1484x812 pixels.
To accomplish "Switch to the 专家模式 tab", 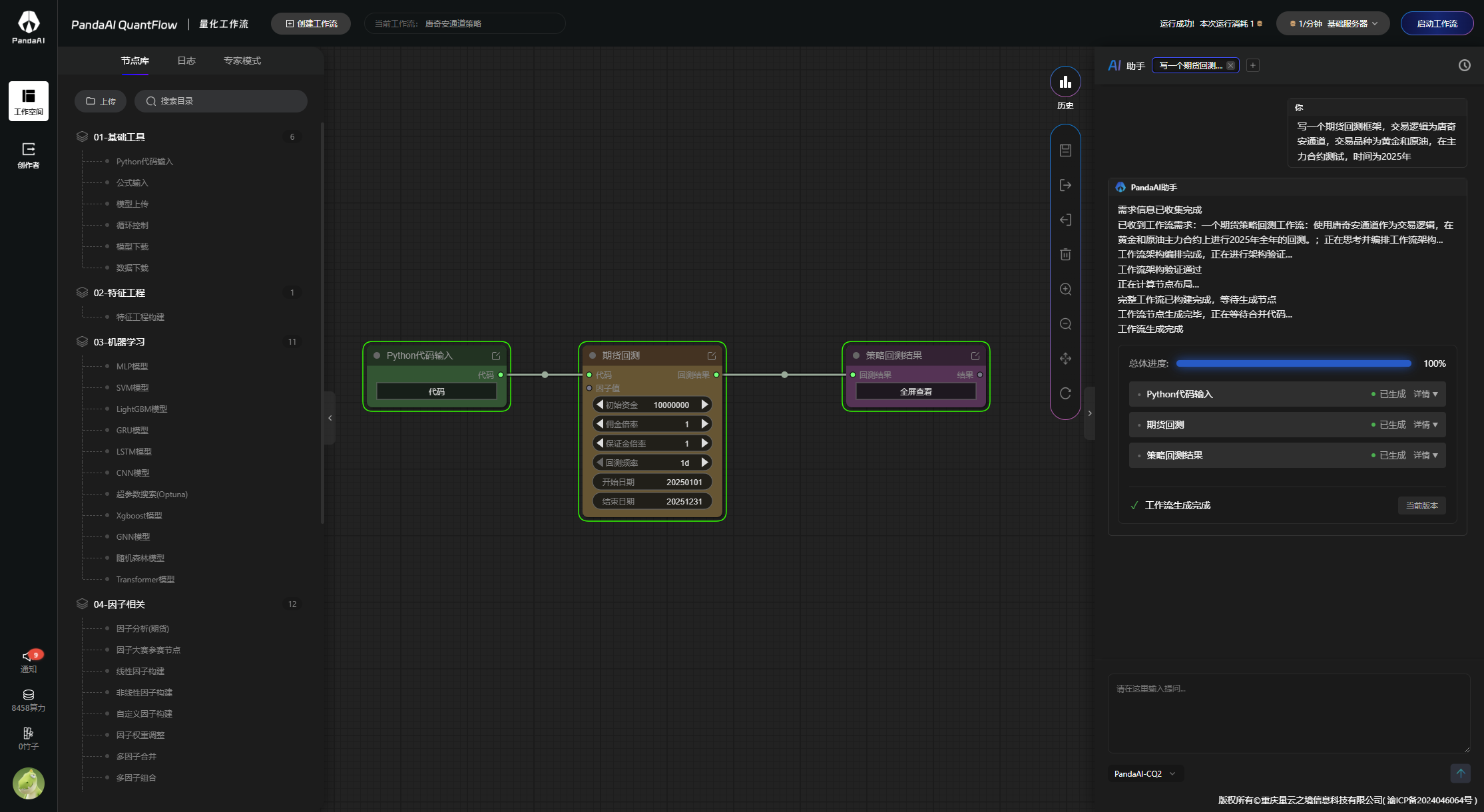I will click(x=242, y=61).
